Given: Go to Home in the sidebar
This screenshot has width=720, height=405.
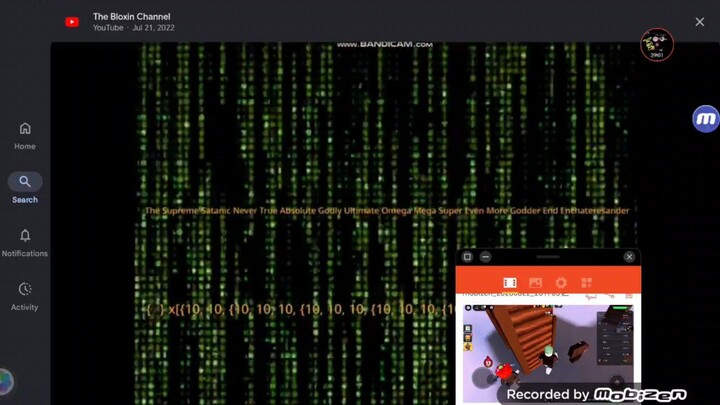Looking at the screenshot, I should 25,136.
